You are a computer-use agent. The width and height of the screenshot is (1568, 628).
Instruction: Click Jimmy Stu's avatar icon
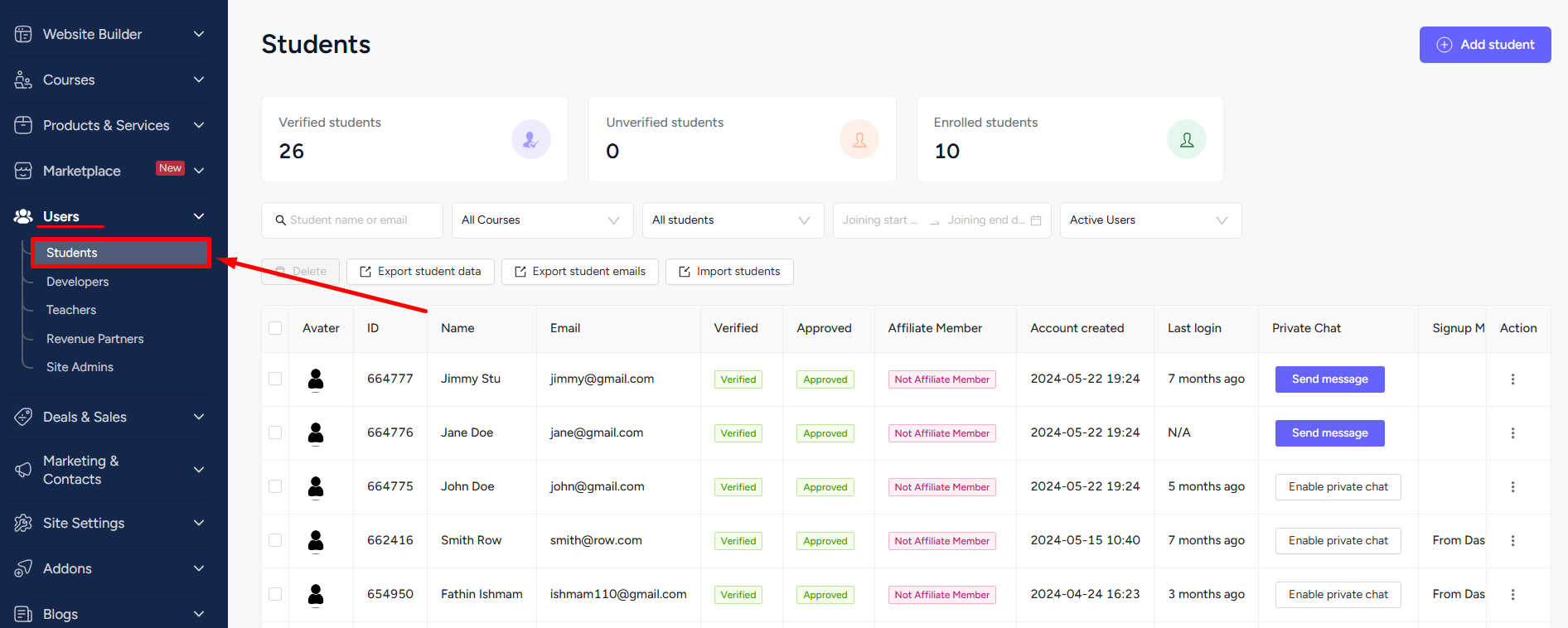[x=316, y=379]
